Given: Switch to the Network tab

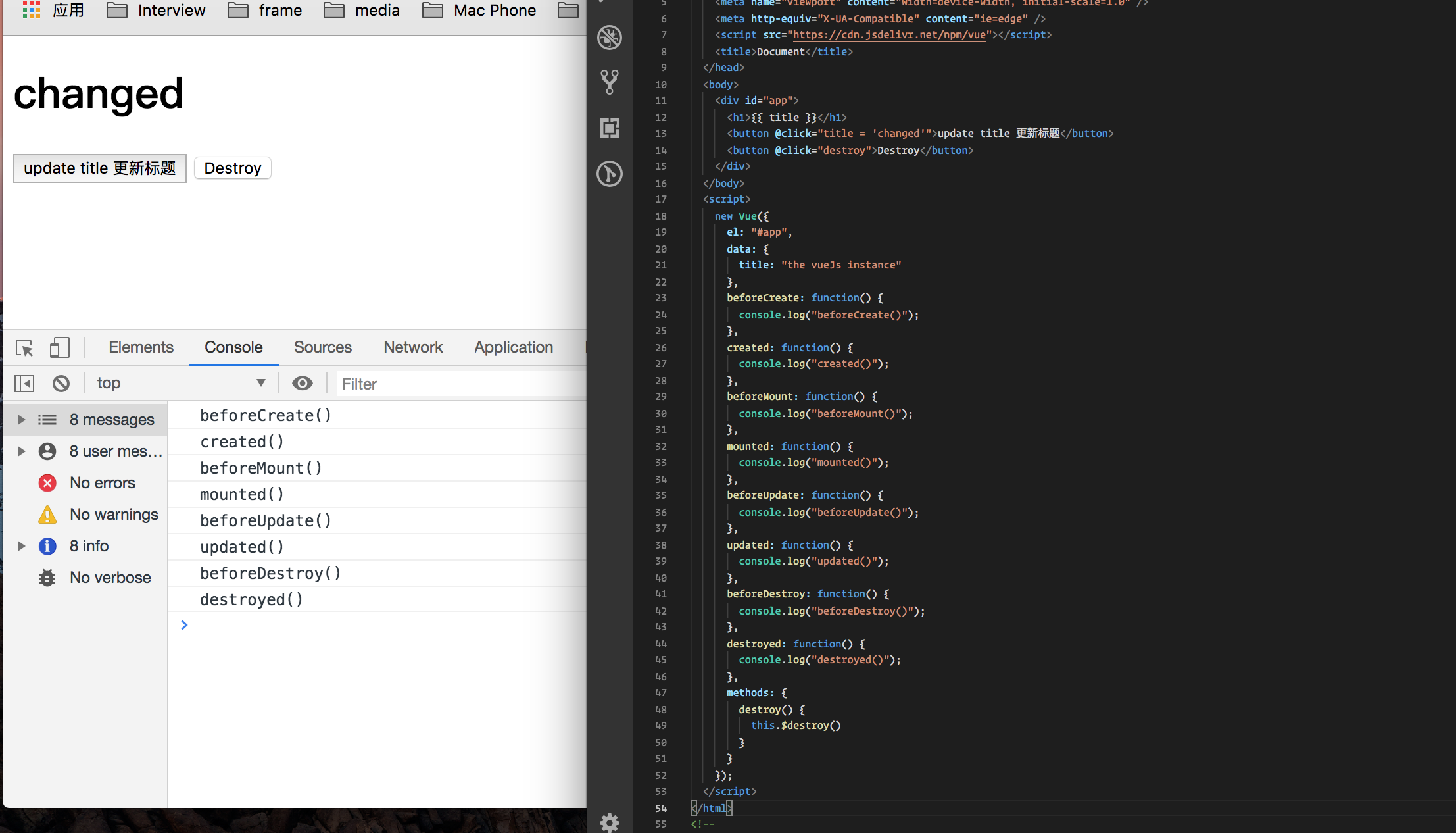Looking at the screenshot, I should [x=413, y=347].
